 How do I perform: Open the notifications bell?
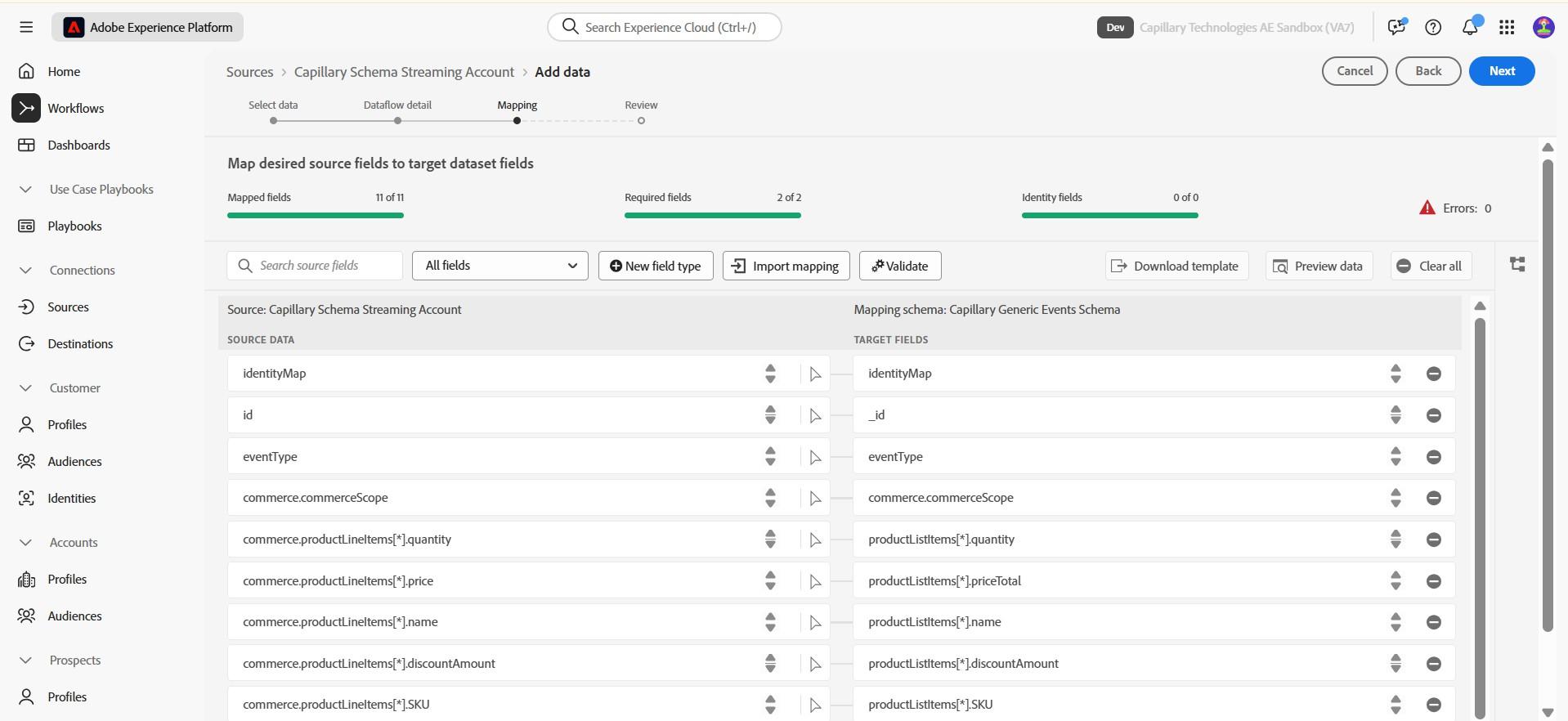(1470, 27)
